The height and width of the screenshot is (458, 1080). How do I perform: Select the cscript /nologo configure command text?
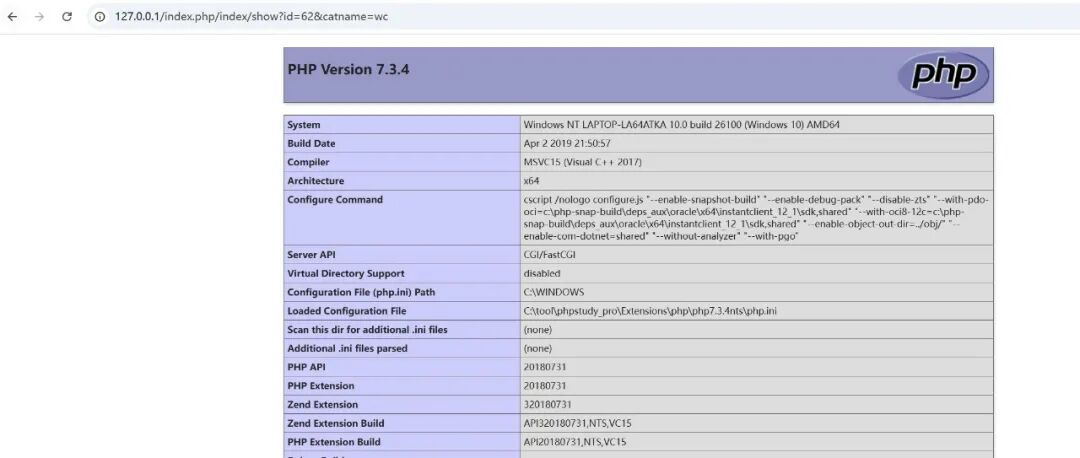click(756, 218)
